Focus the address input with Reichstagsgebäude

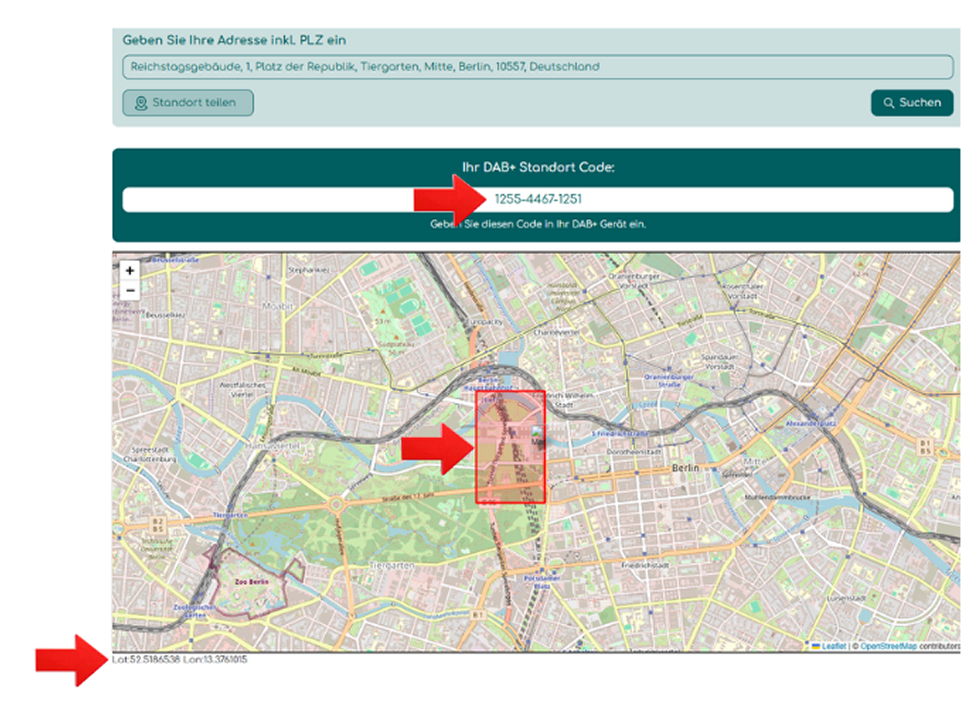(538, 67)
